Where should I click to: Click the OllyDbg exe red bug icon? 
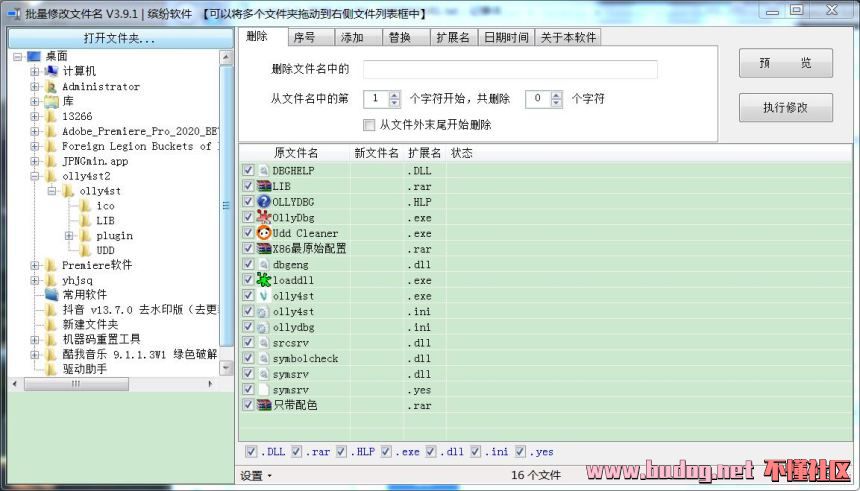click(x=264, y=217)
